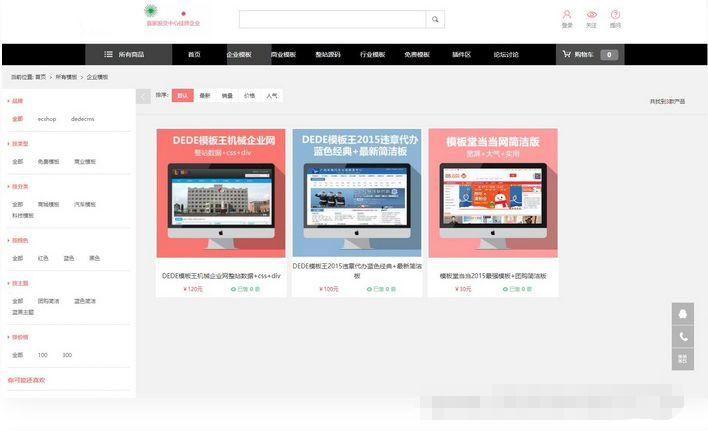Click the shopping cart icon

(567, 54)
